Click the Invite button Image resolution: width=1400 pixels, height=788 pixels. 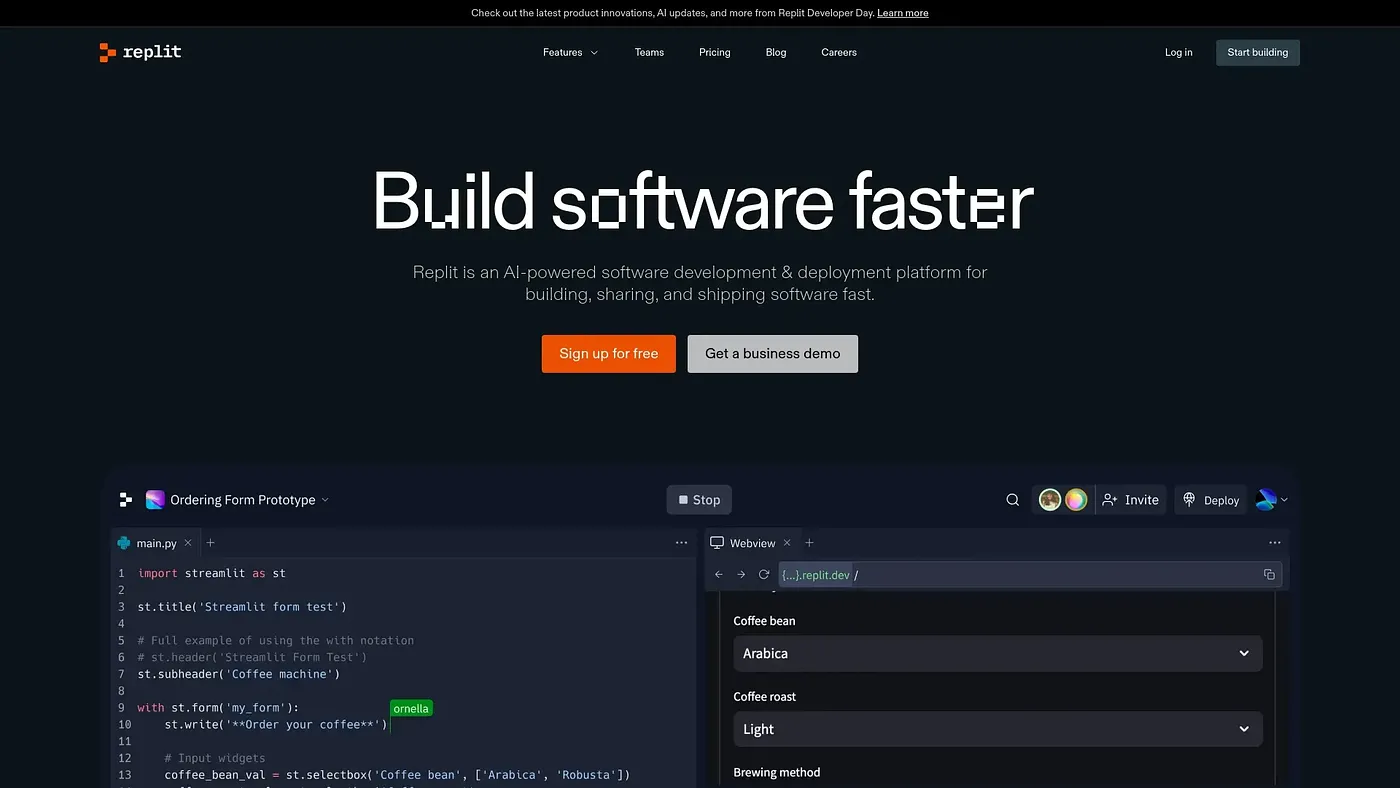tap(1131, 500)
